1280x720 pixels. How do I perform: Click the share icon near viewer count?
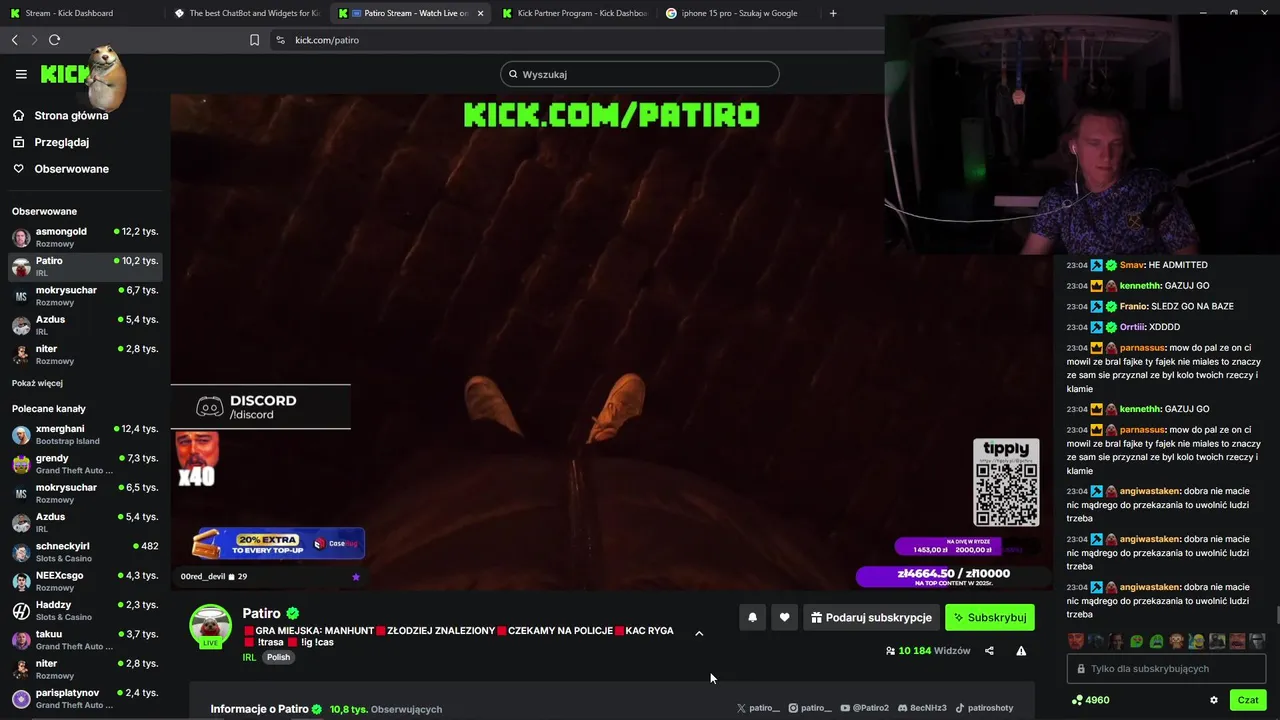(x=989, y=651)
